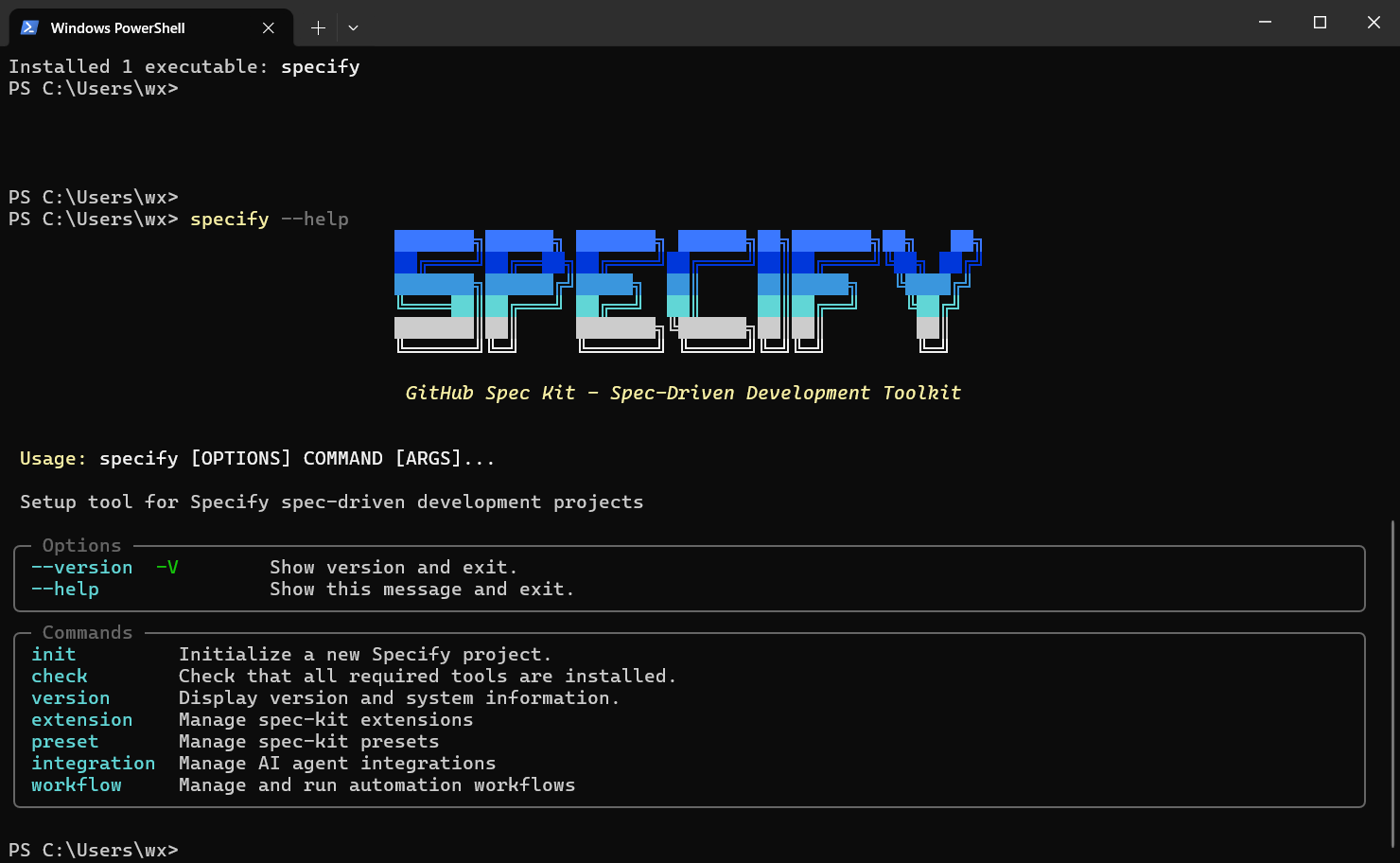Screen dimensions: 1400x863
Task: Select the Windows PowerShell tab
Action: click(150, 27)
